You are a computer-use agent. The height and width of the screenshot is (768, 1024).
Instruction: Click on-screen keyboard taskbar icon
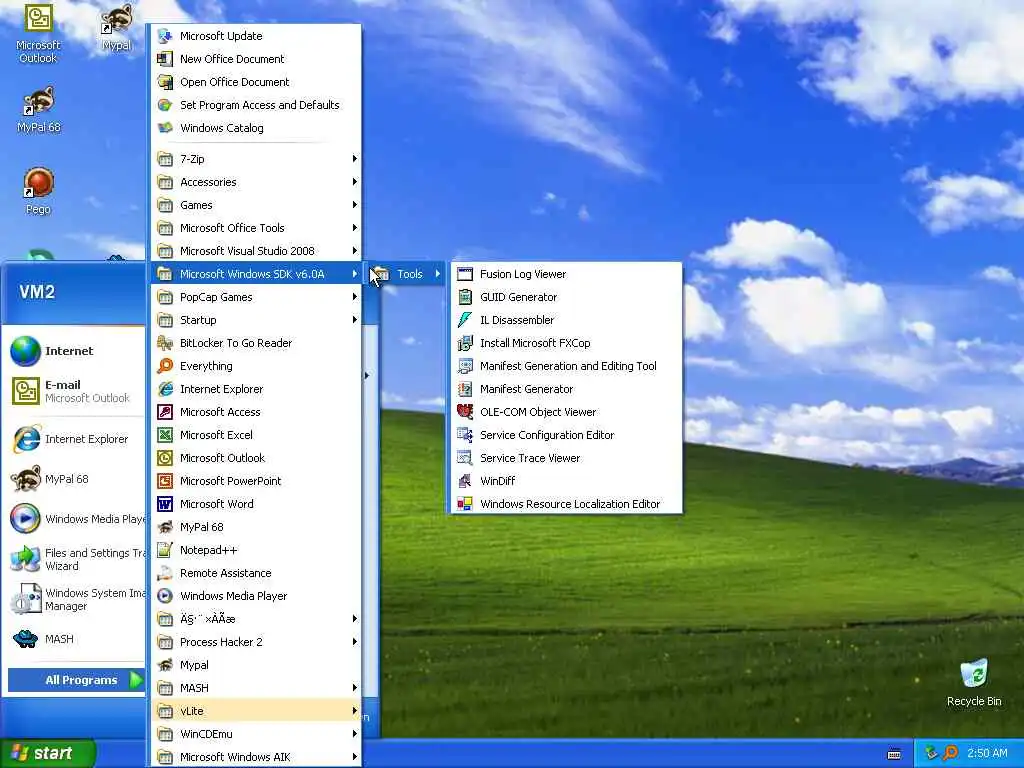(894, 754)
